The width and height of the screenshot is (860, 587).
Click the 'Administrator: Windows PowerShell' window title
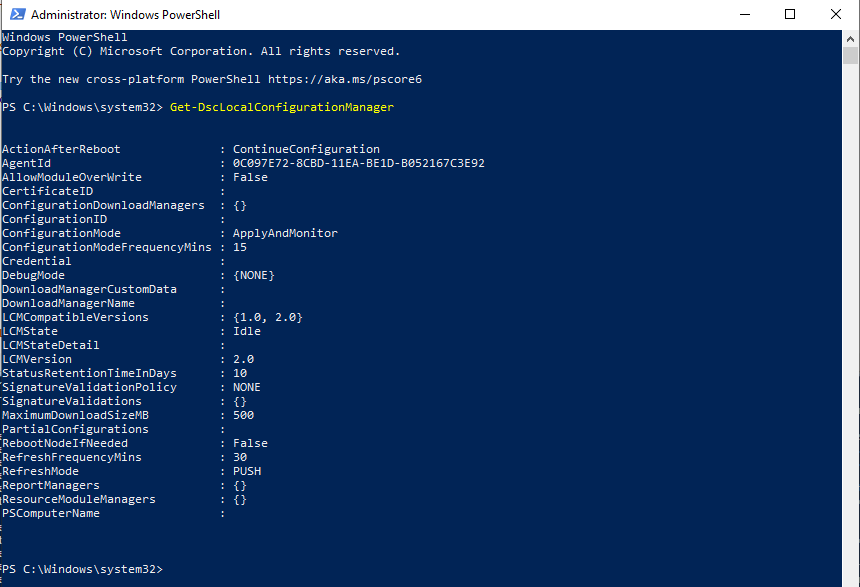coord(126,15)
